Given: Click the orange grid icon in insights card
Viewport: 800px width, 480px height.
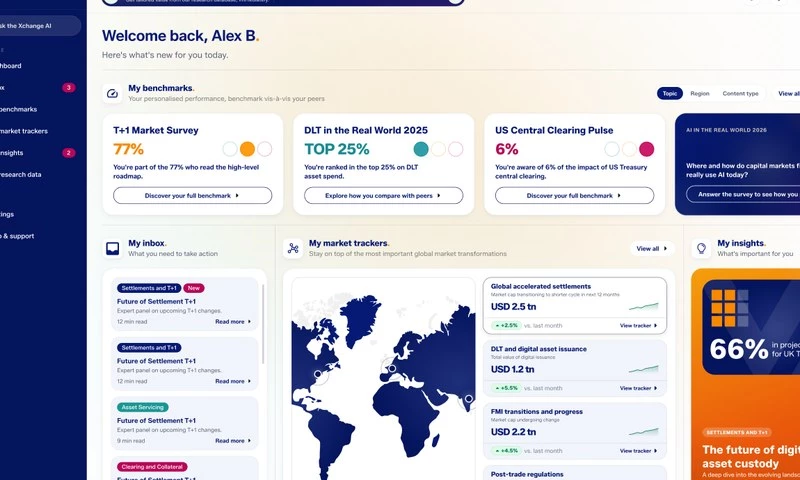Looking at the screenshot, I should coord(730,308).
